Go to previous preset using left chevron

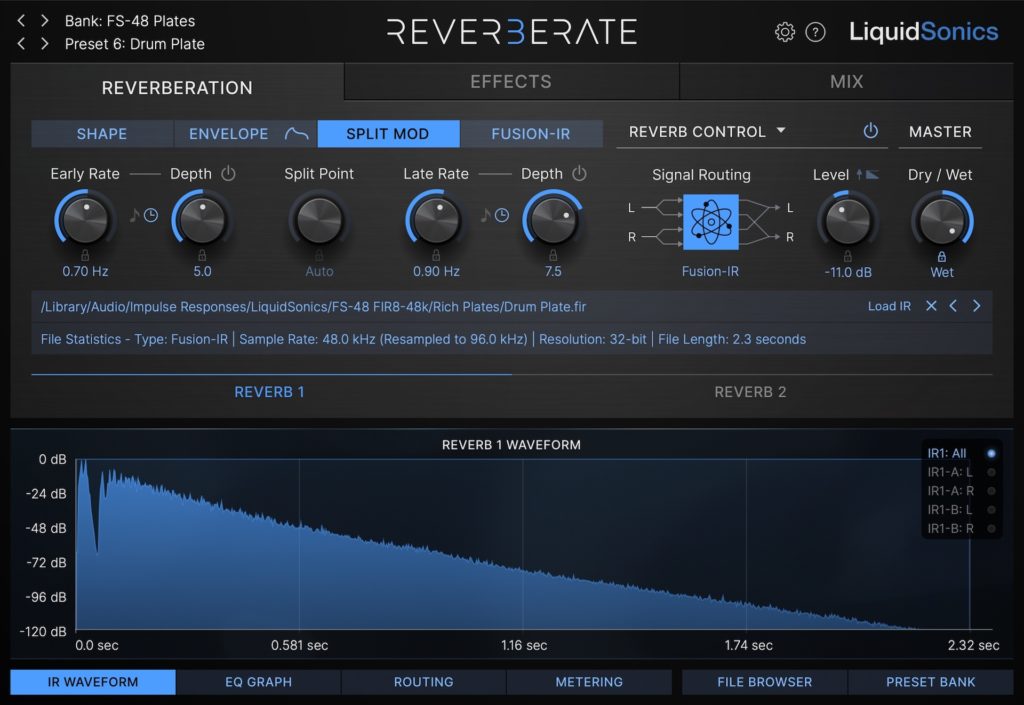pyautogui.click(x=22, y=43)
